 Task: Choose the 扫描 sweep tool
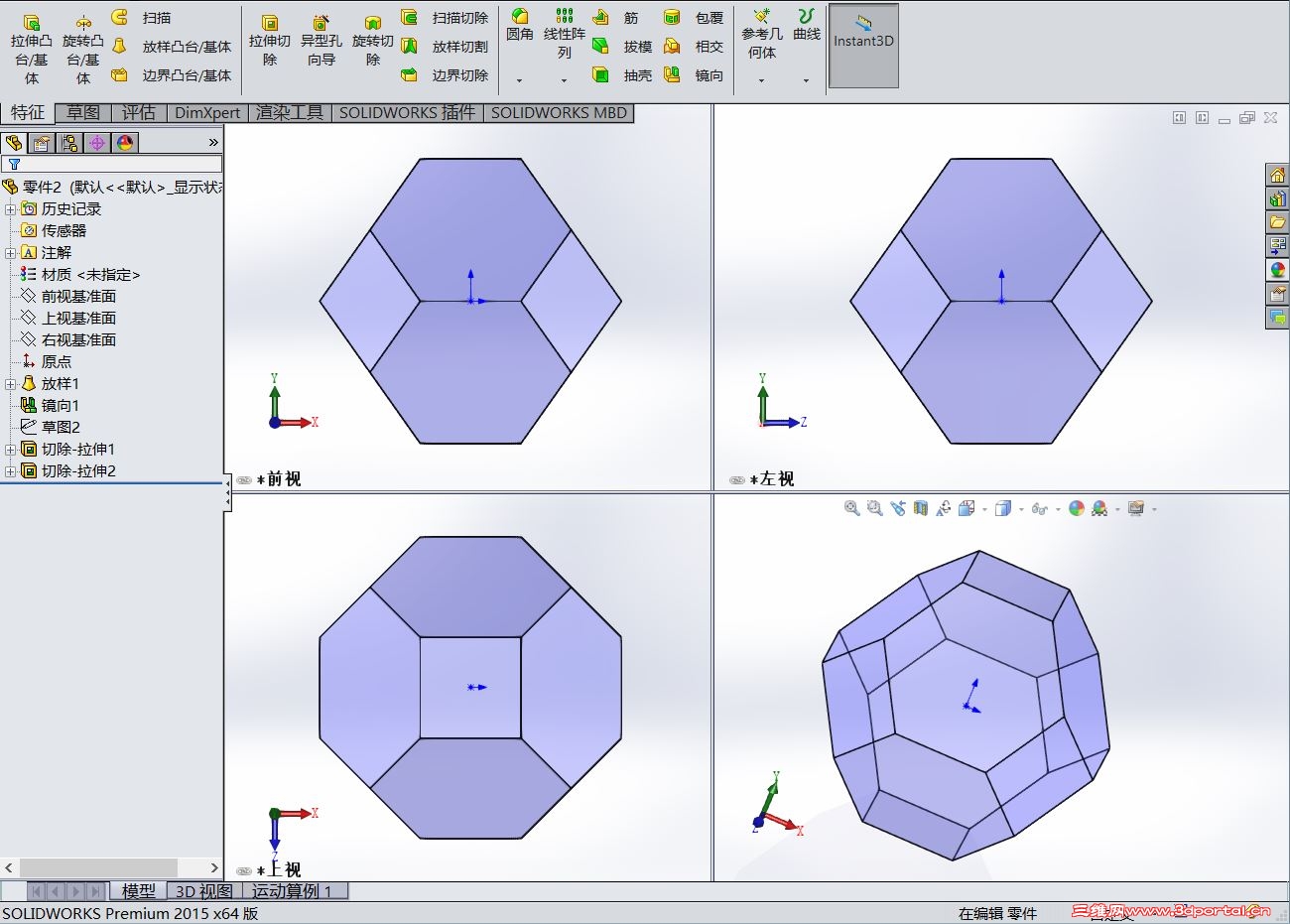(x=141, y=18)
